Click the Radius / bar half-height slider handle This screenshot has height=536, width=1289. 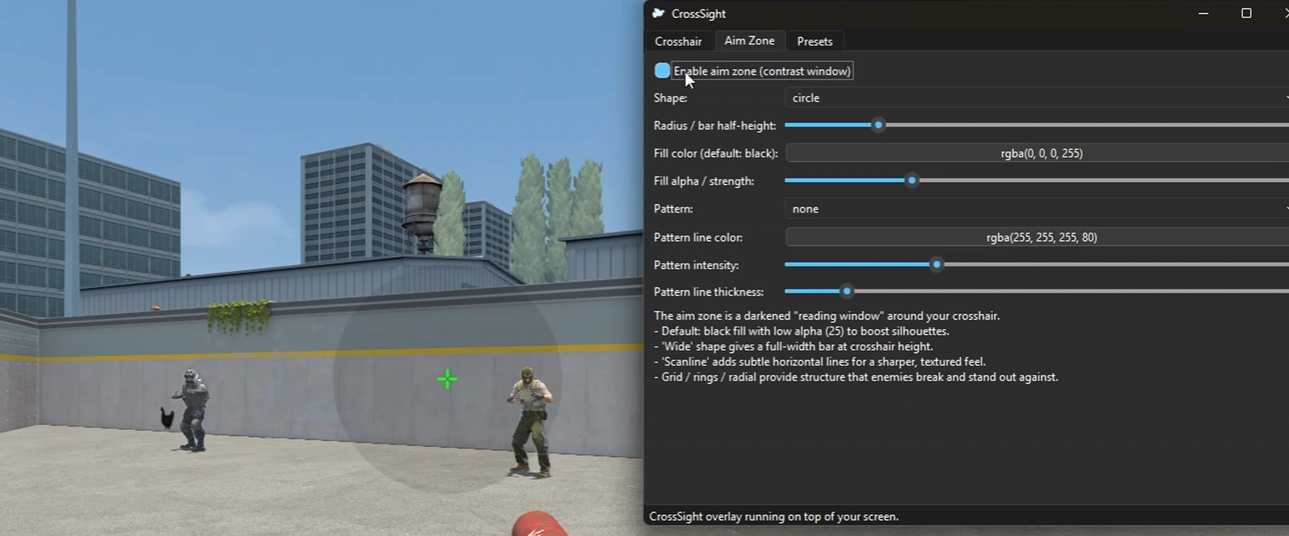pyautogui.click(x=878, y=125)
